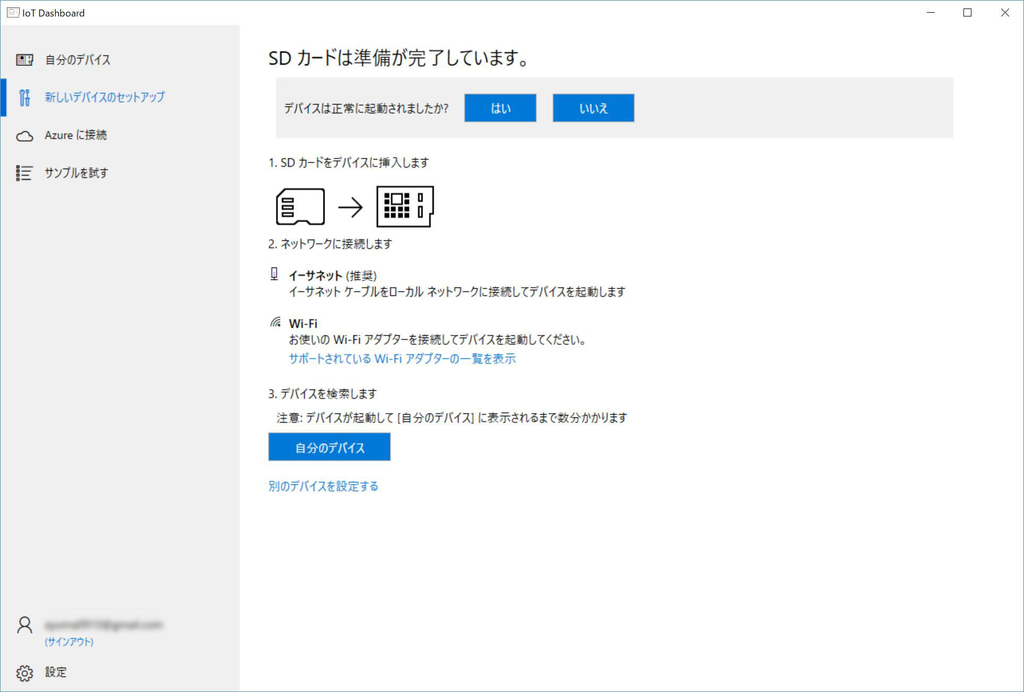This screenshot has width=1024, height=692.
Task: Click the My Devices board icon in sidebar
Action: coord(25,60)
